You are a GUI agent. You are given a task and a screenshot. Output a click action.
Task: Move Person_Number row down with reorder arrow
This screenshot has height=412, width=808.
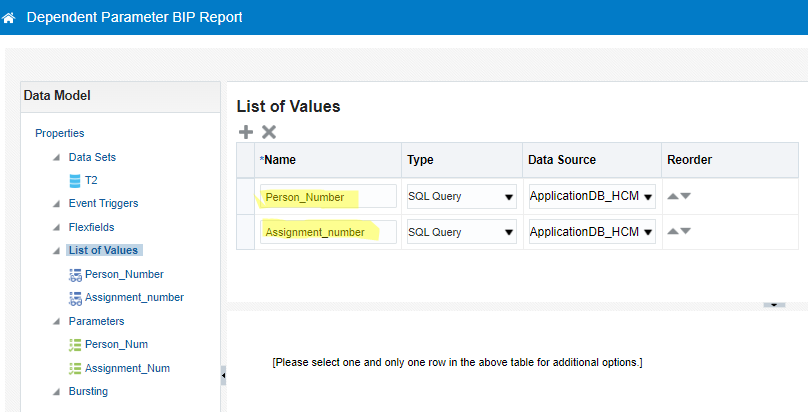685,197
